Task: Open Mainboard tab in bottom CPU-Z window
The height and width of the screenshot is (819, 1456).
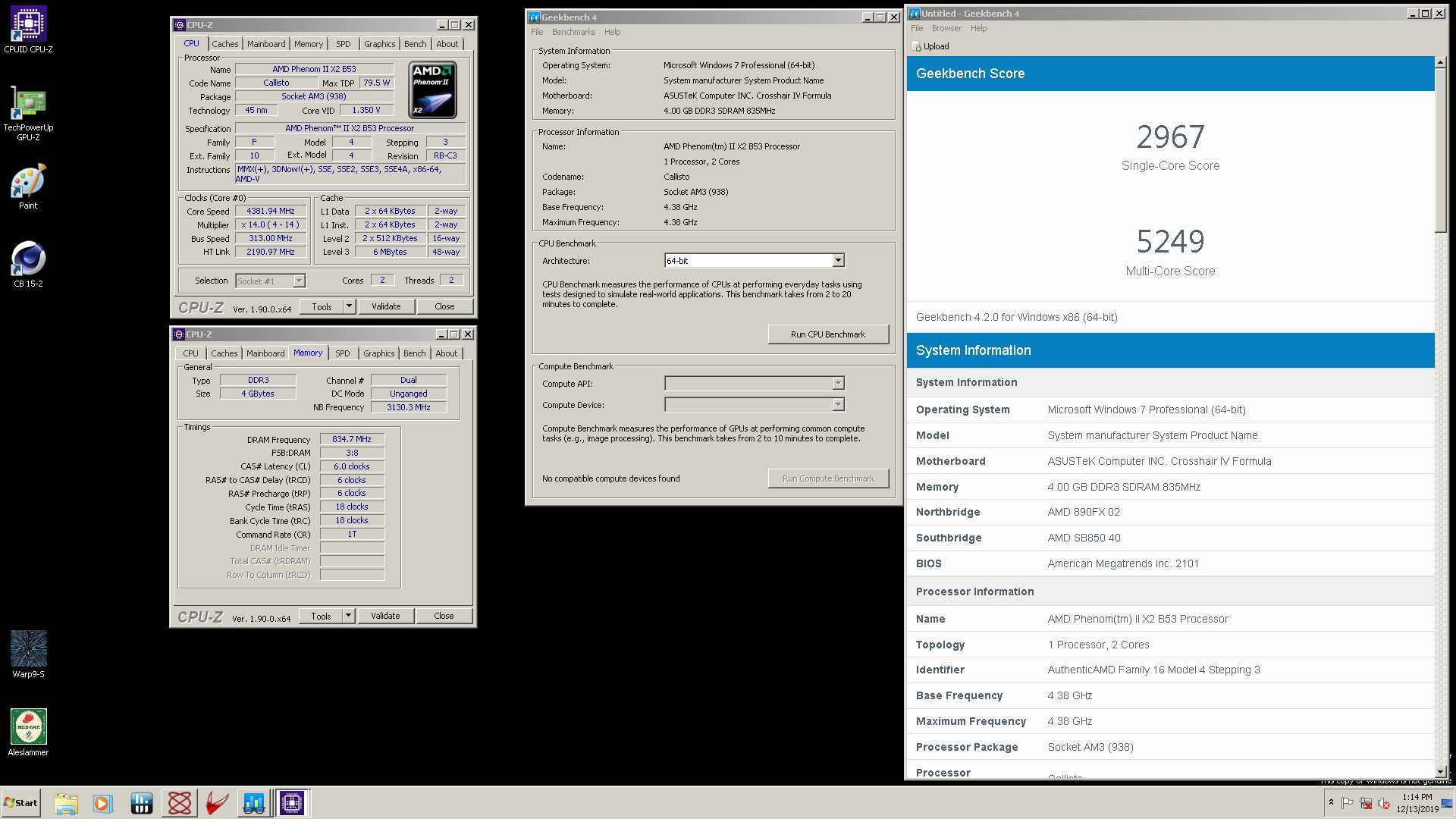Action: (x=265, y=353)
